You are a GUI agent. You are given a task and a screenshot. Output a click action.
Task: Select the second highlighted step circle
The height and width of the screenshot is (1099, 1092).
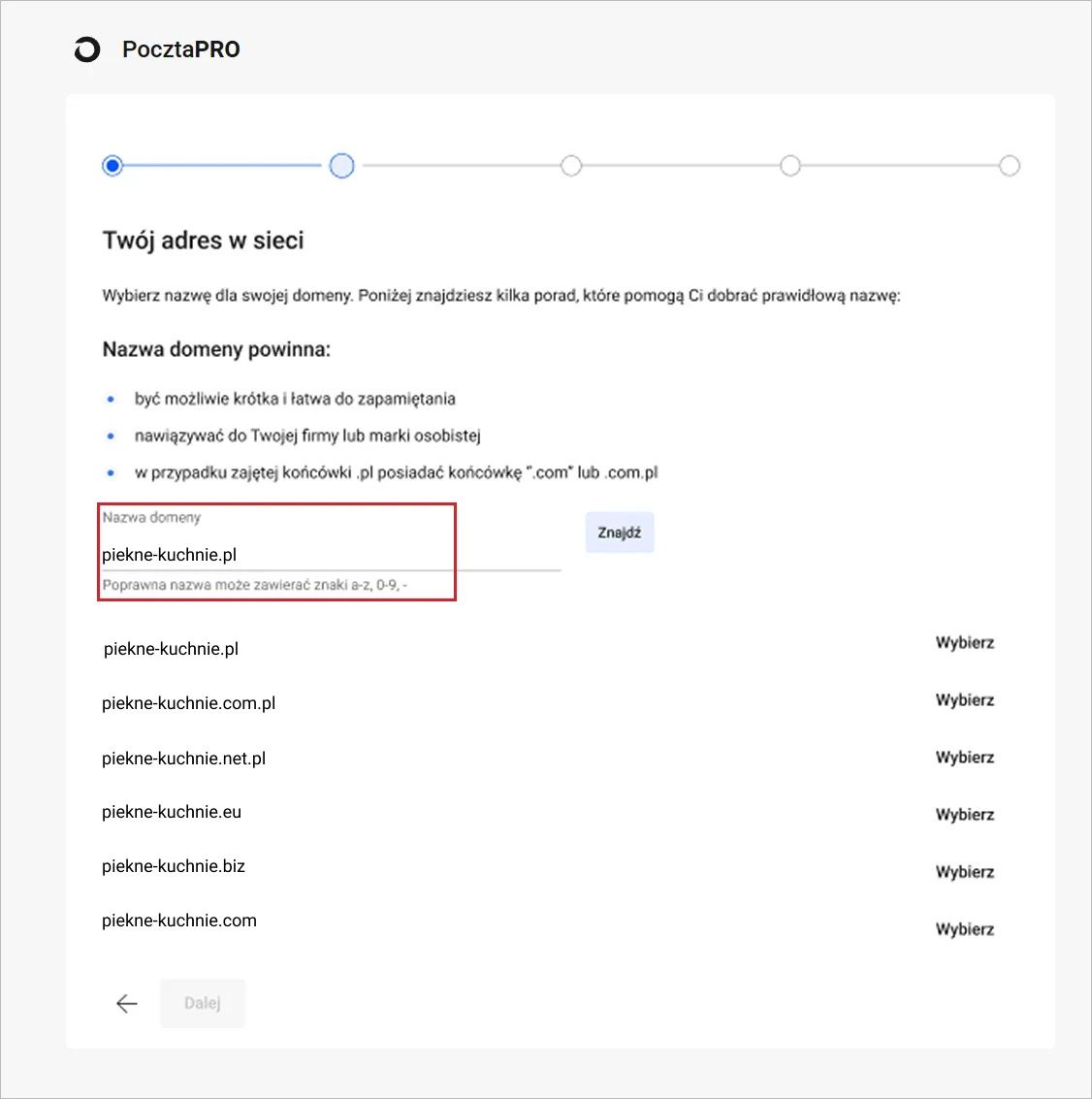342,166
